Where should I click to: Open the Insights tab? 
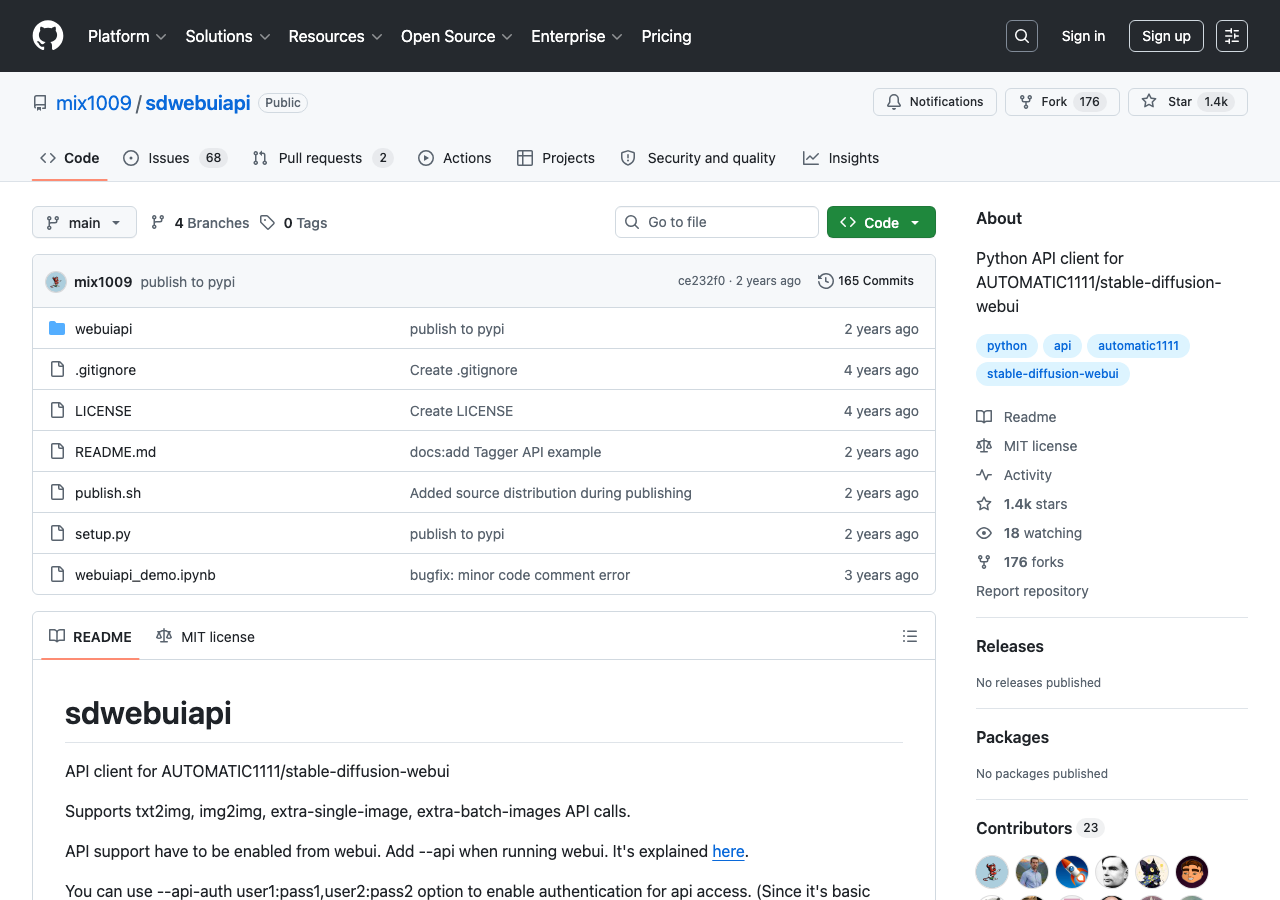[x=841, y=158]
